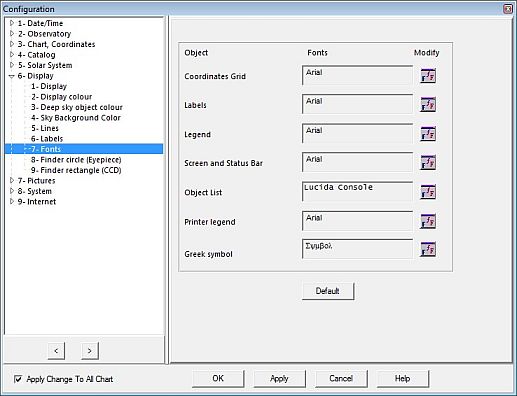Collapse the 6- Display tree node
517x396 pixels.
coord(12,76)
